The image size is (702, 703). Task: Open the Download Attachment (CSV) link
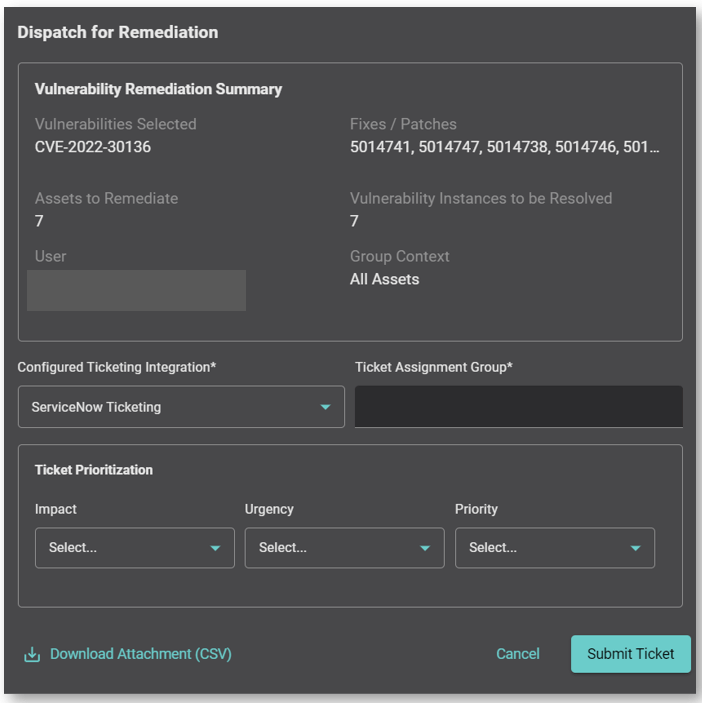point(140,654)
